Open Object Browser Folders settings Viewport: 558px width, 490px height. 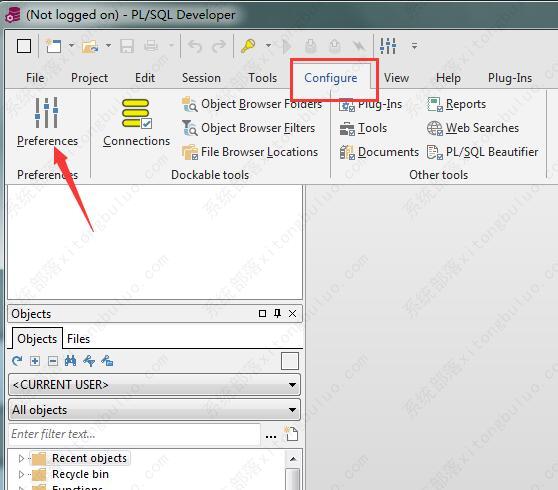pyautogui.click(x=252, y=104)
